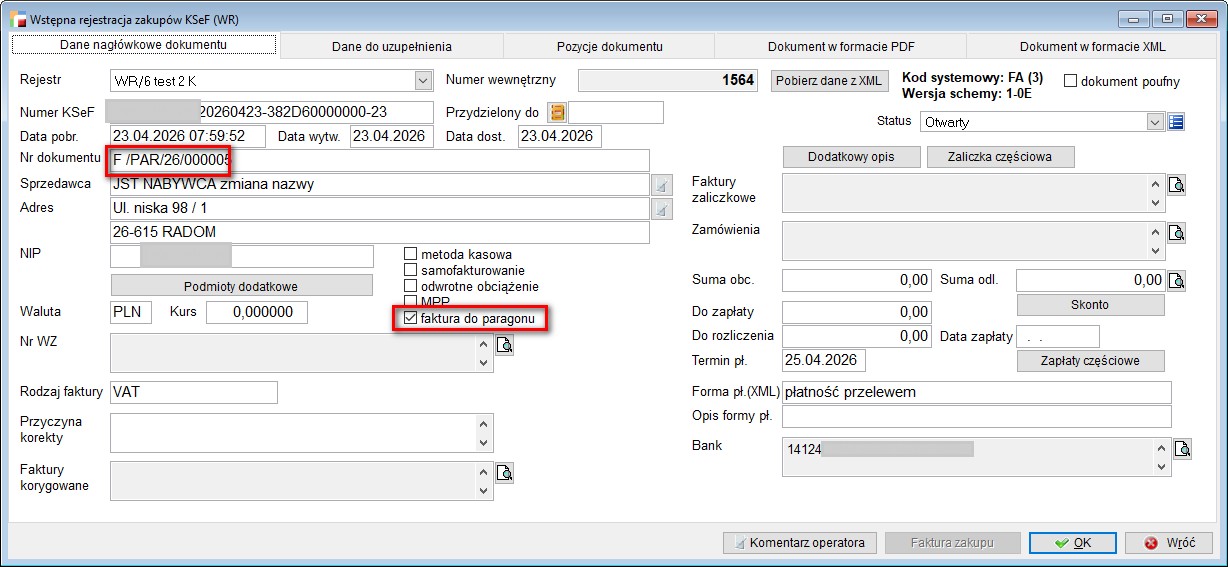
Task: Click the Data wytw. date field
Action: pyautogui.click(x=390, y=136)
